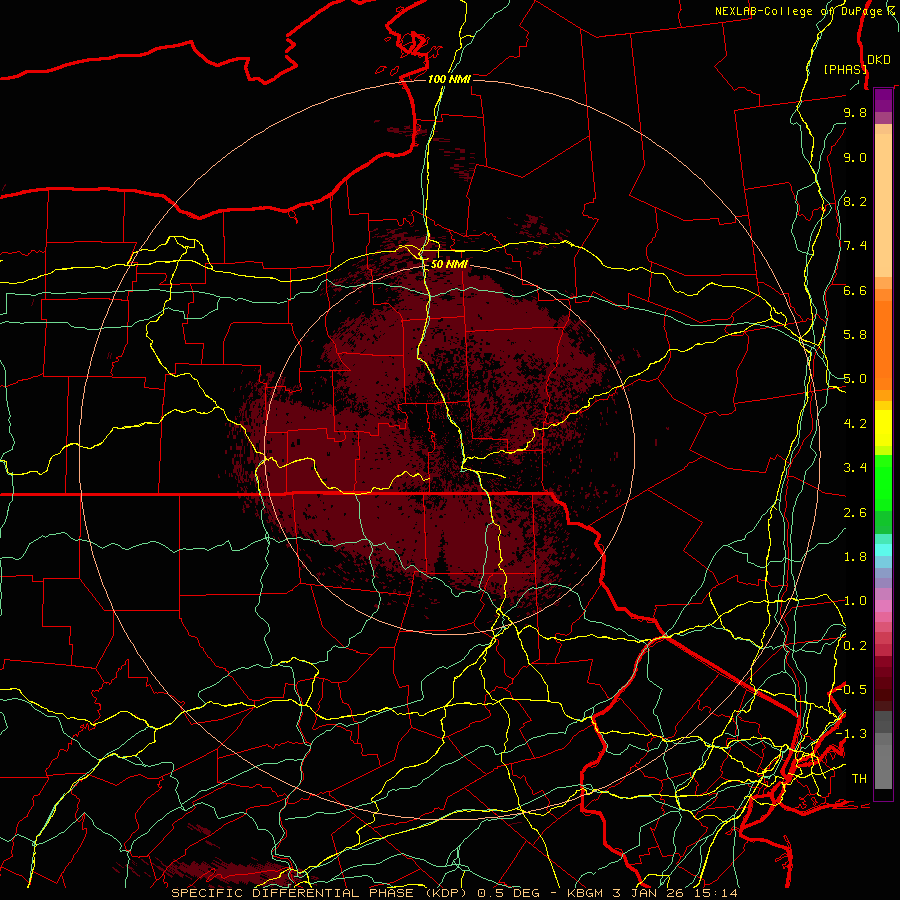Click the 9.8 value on the scale
Image resolution: width=900 pixels, height=900 pixels.
[x=855, y=112]
